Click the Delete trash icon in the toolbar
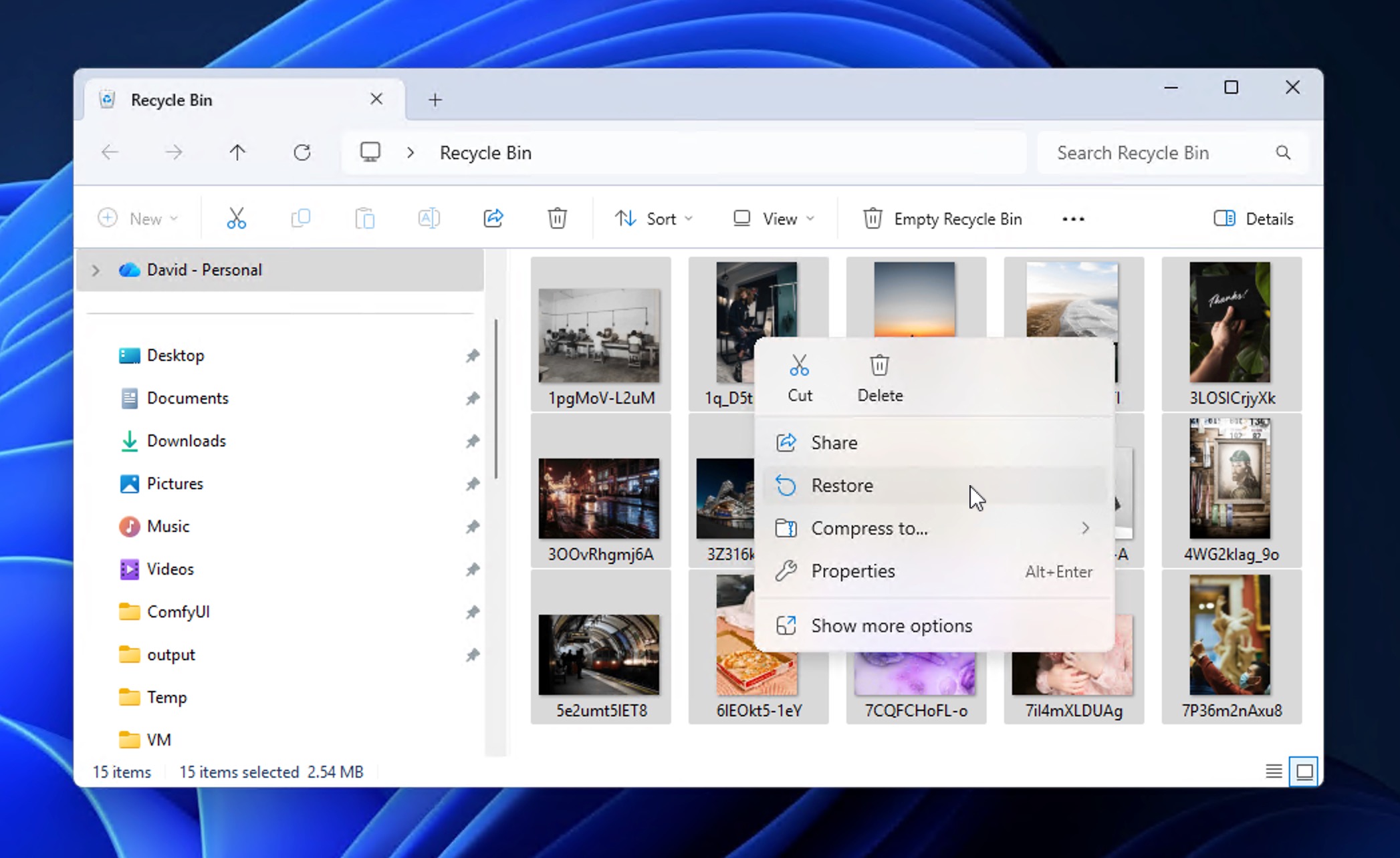The width and height of the screenshot is (1400, 858). click(x=557, y=218)
